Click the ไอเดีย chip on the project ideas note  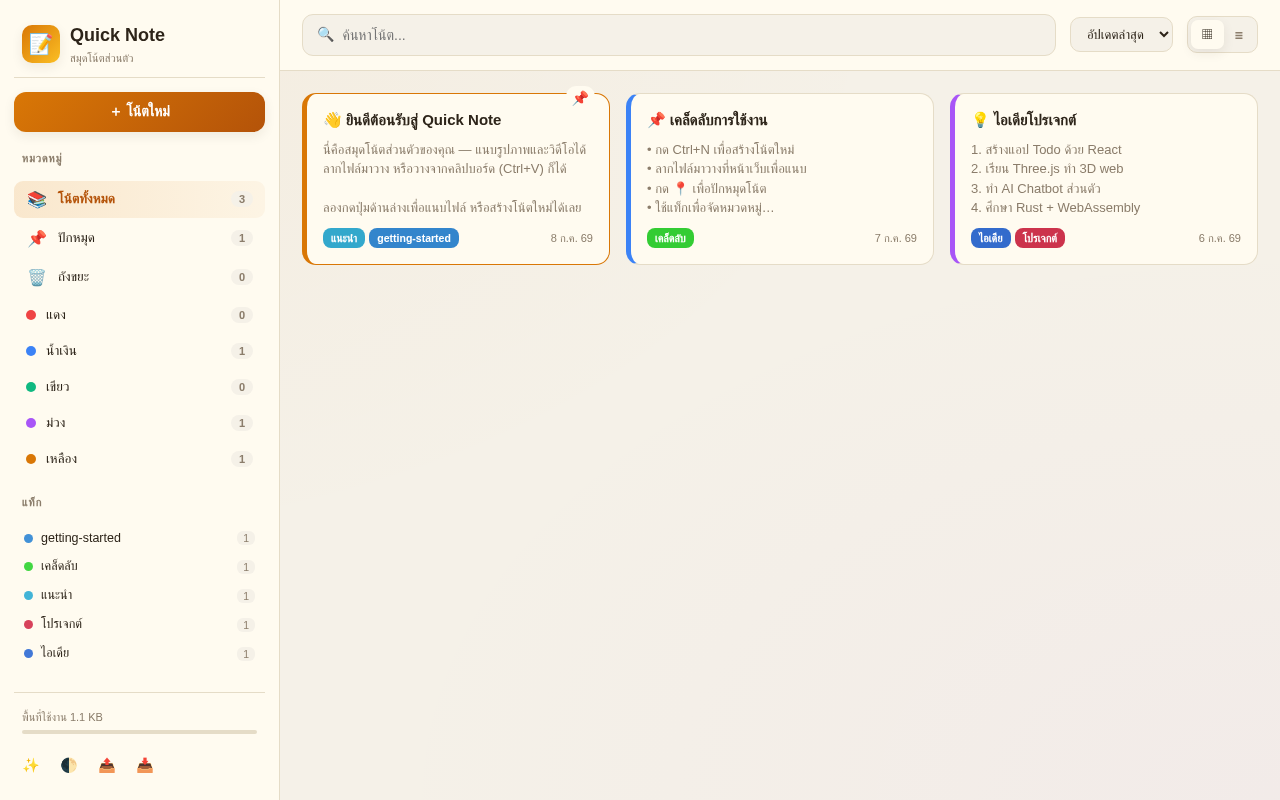pyautogui.click(x=991, y=238)
